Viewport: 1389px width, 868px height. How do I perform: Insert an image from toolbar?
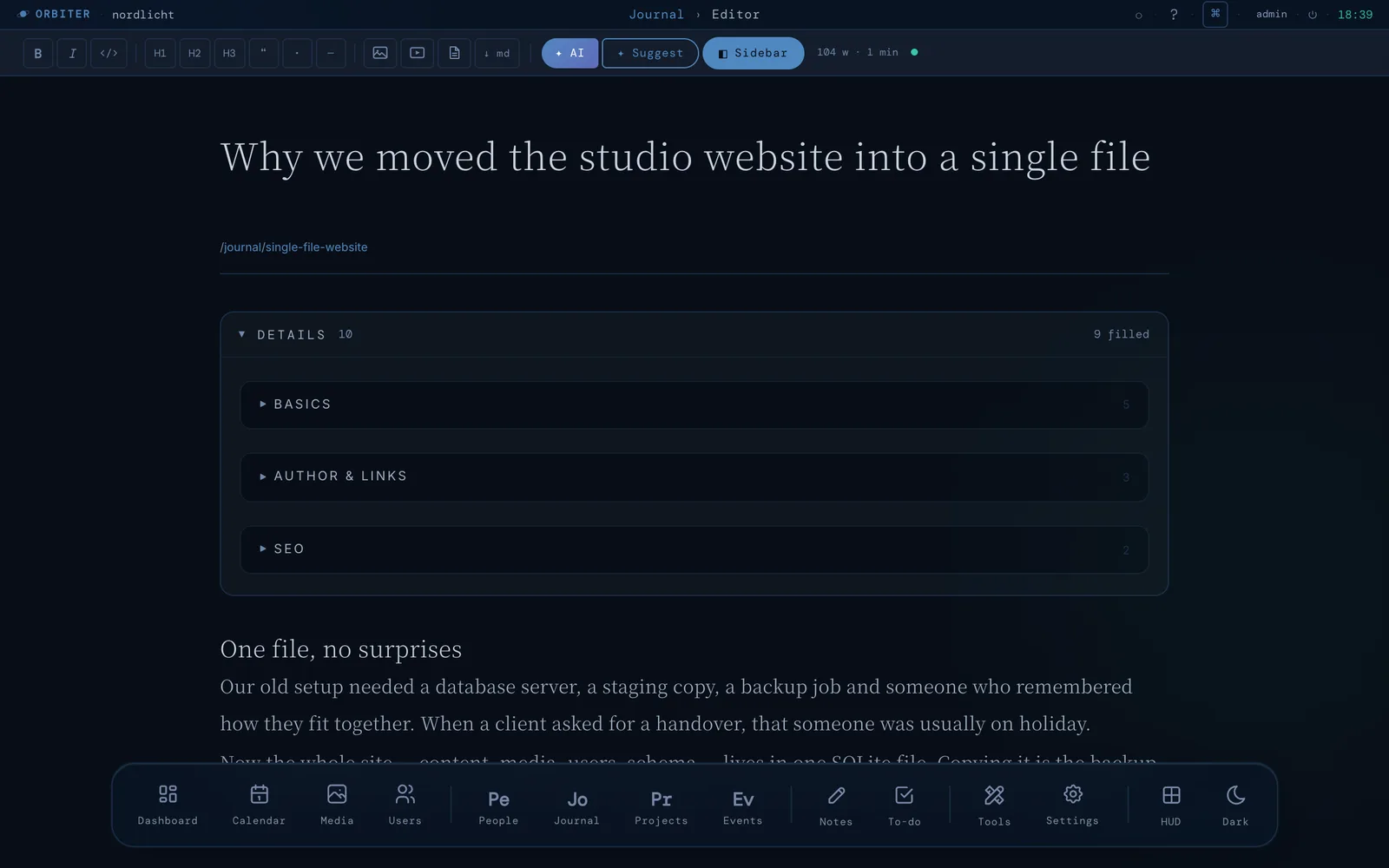tap(380, 53)
